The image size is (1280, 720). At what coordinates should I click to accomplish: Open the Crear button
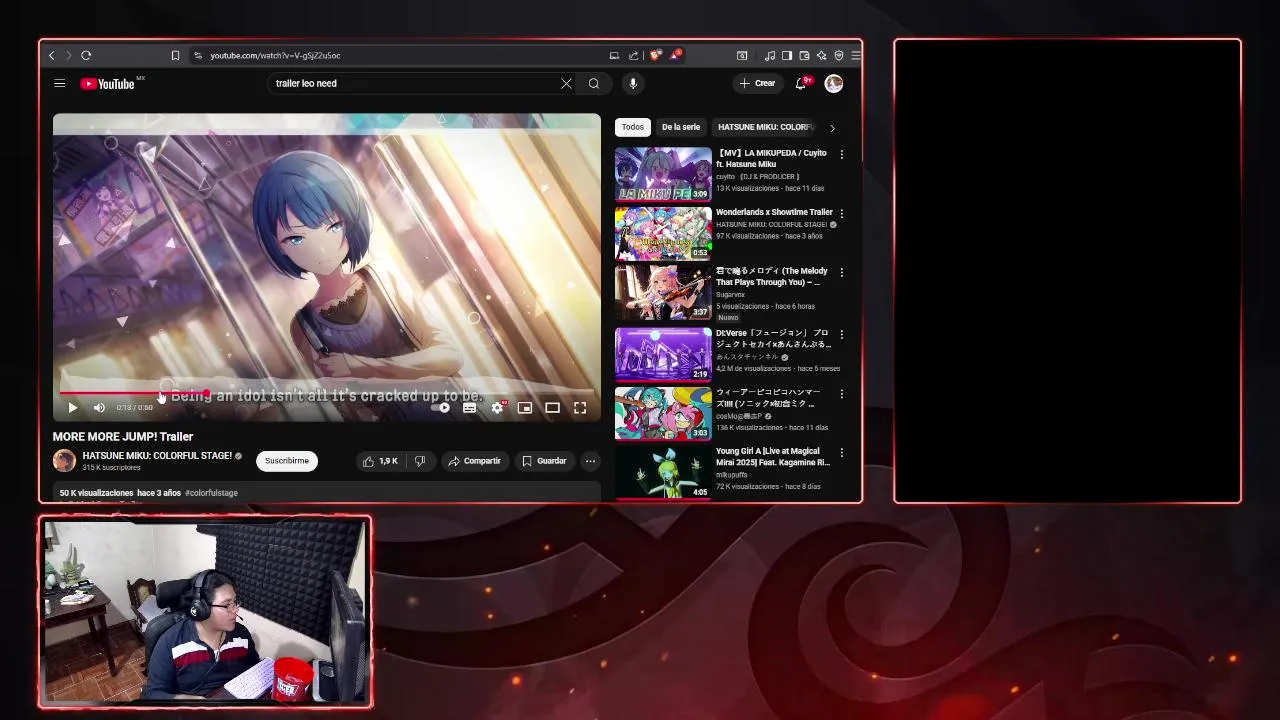pyautogui.click(x=757, y=84)
